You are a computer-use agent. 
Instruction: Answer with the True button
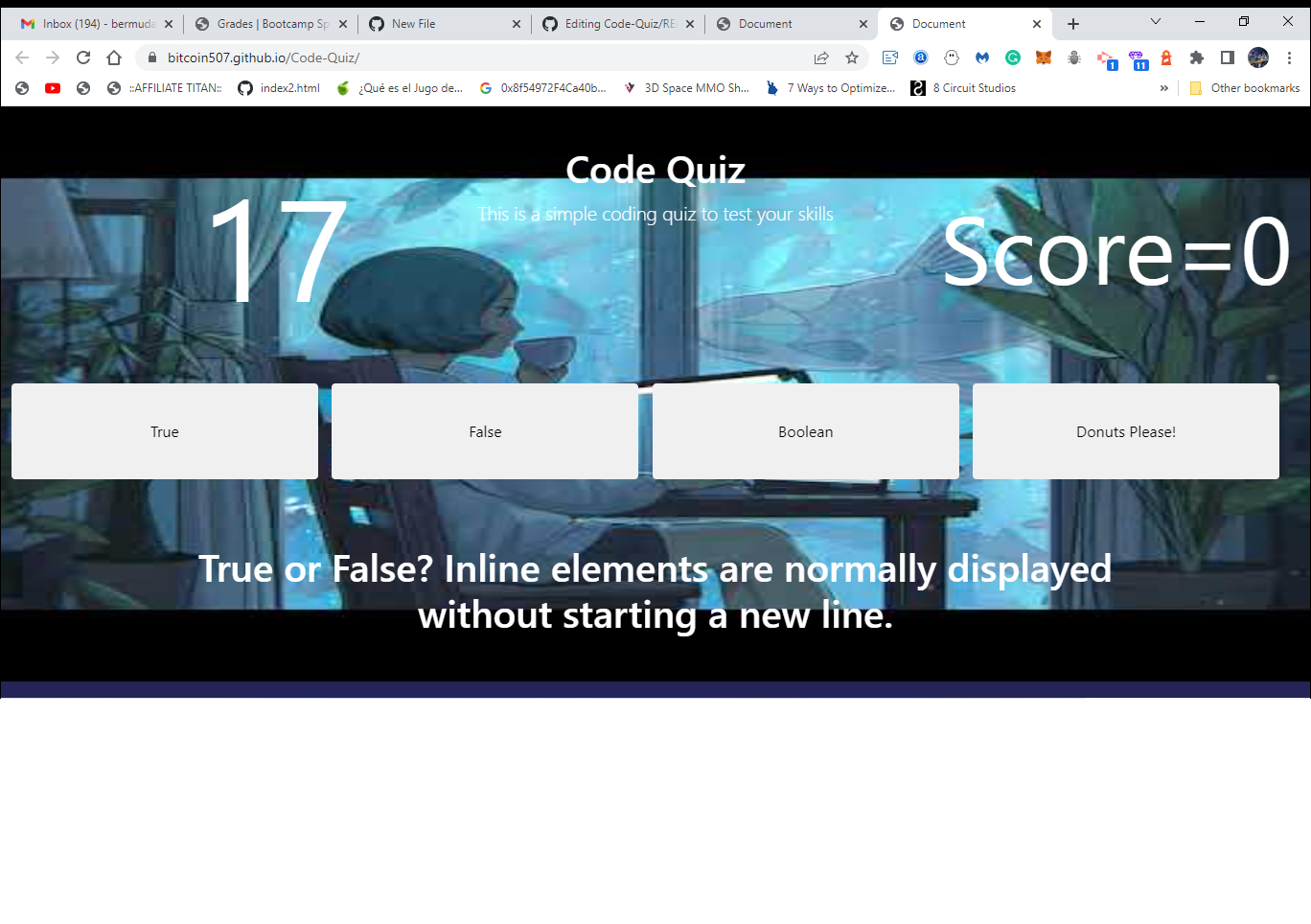tap(165, 431)
